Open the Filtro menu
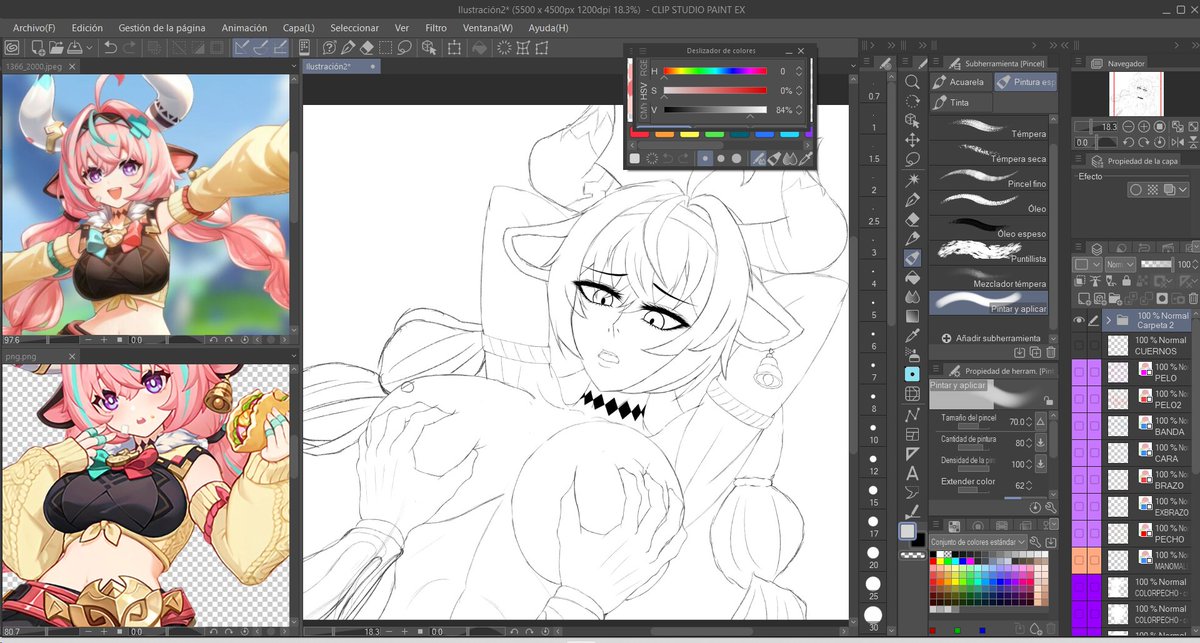This screenshot has width=1200, height=643. click(x=436, y=28)
